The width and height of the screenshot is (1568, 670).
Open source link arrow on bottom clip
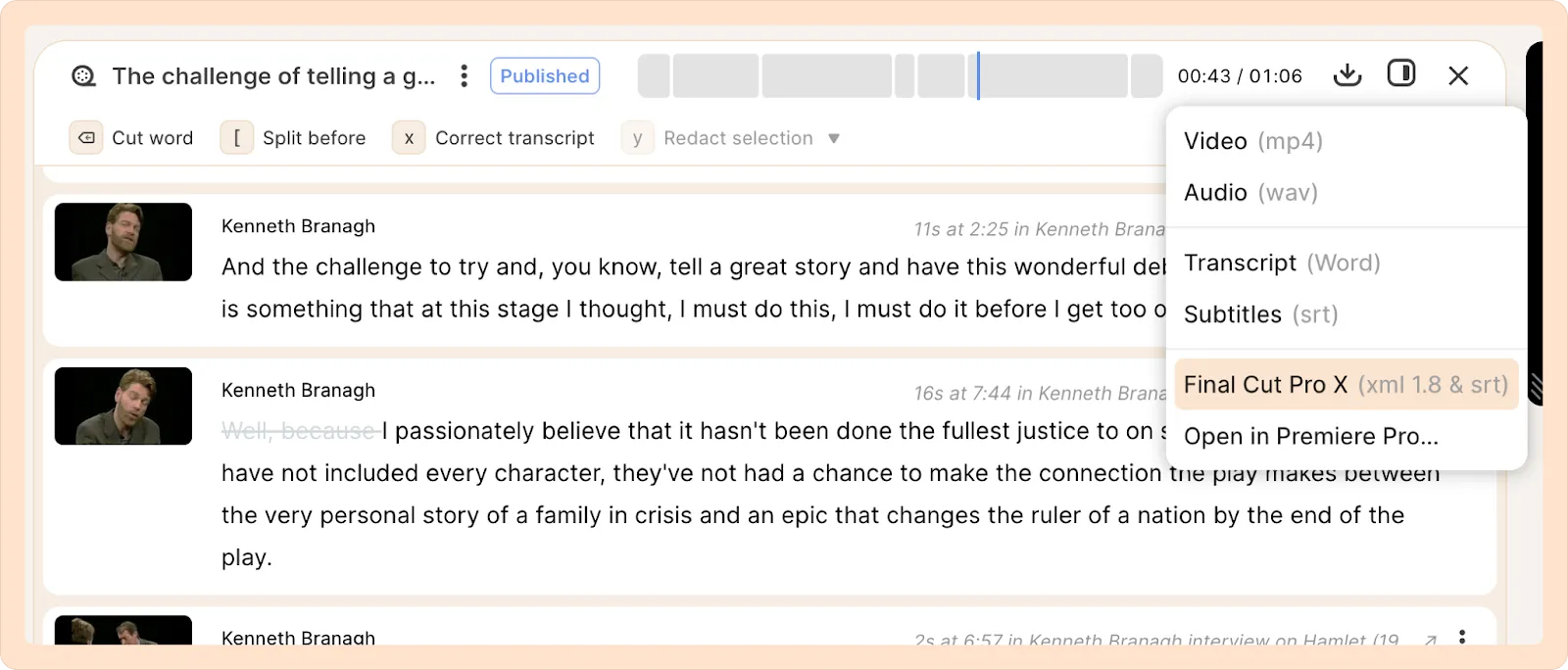[x=1431, y=640]
